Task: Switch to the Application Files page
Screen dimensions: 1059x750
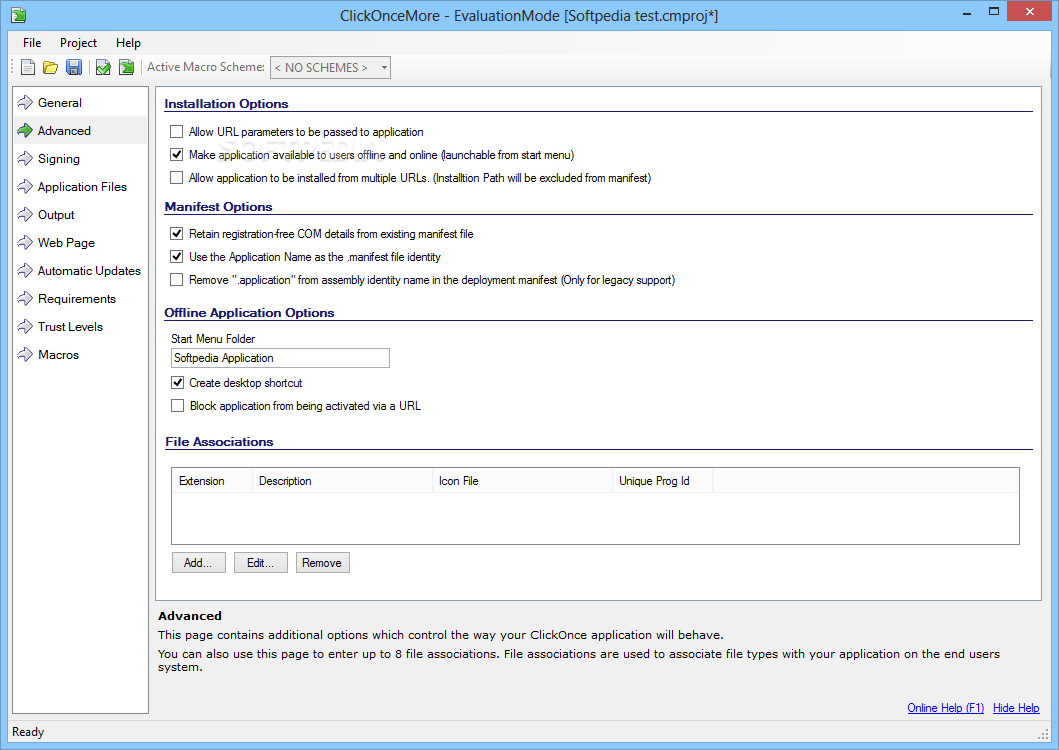Action: click(82, 186)
